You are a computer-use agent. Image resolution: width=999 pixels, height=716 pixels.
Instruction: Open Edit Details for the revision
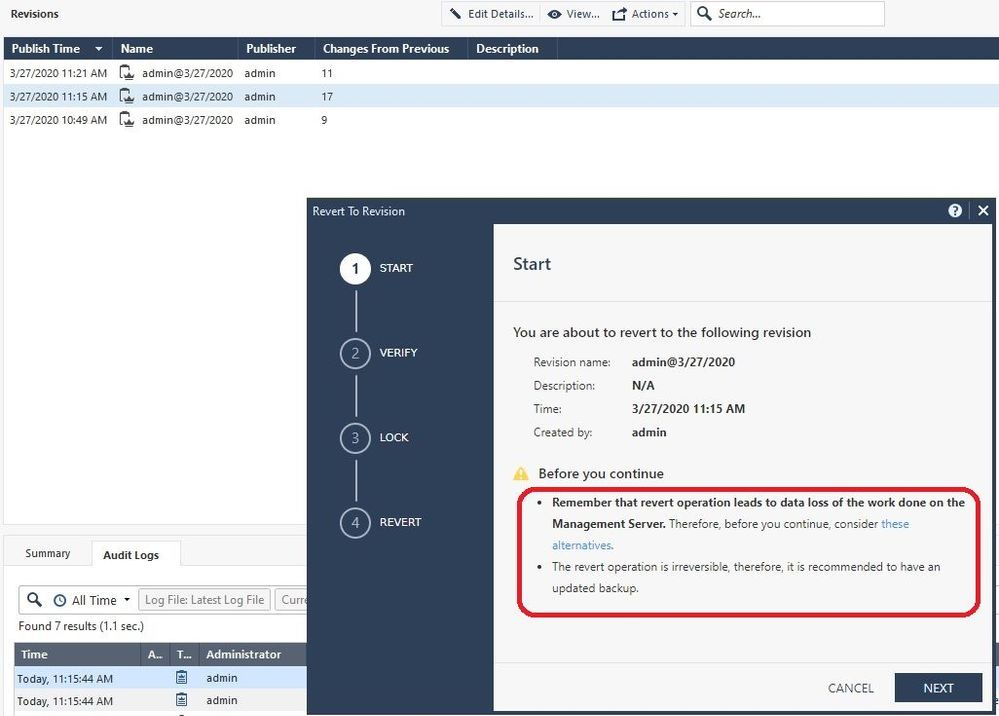point(491,14)
